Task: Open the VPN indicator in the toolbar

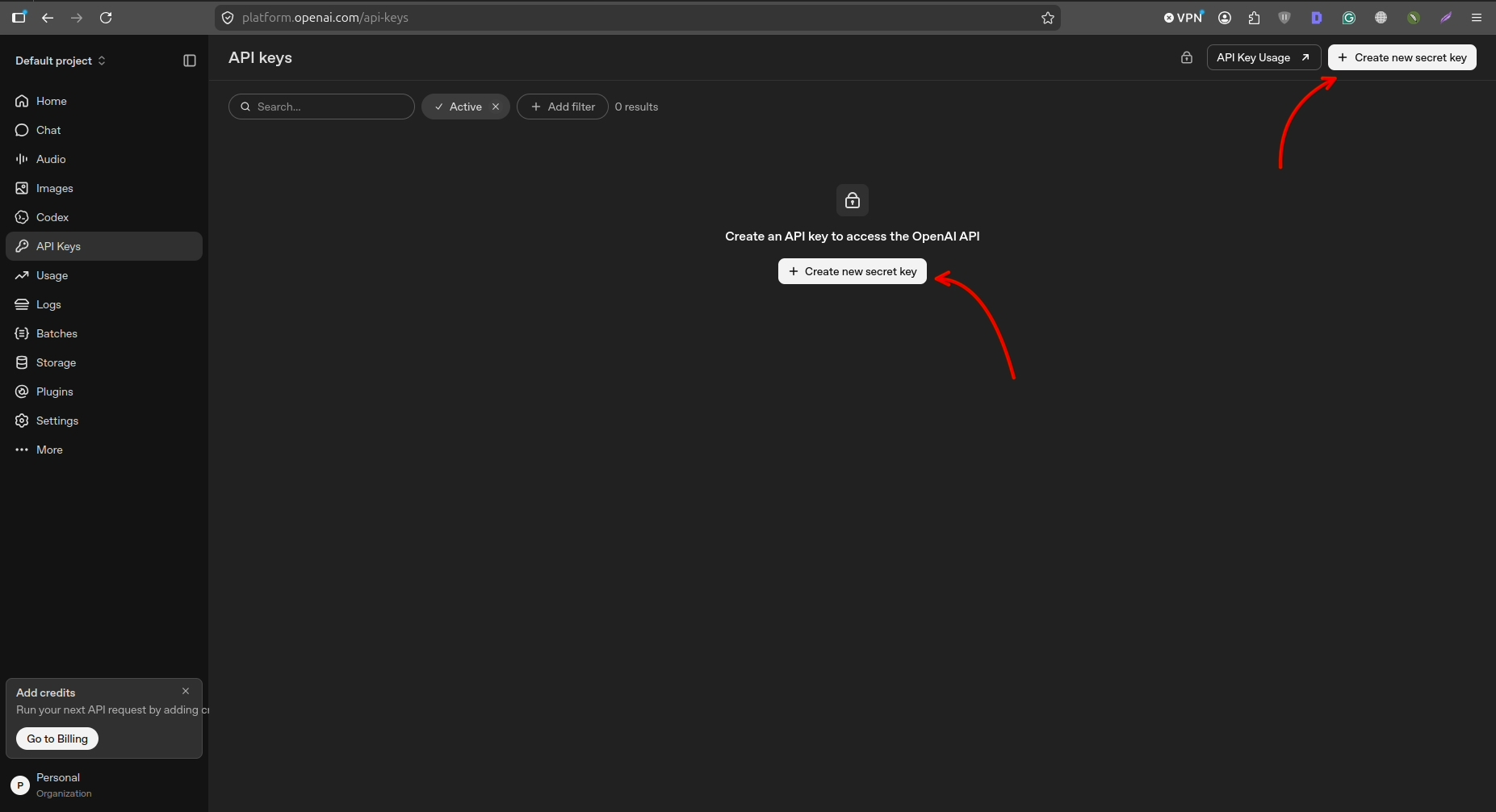Action: [x=1184, y=18]
